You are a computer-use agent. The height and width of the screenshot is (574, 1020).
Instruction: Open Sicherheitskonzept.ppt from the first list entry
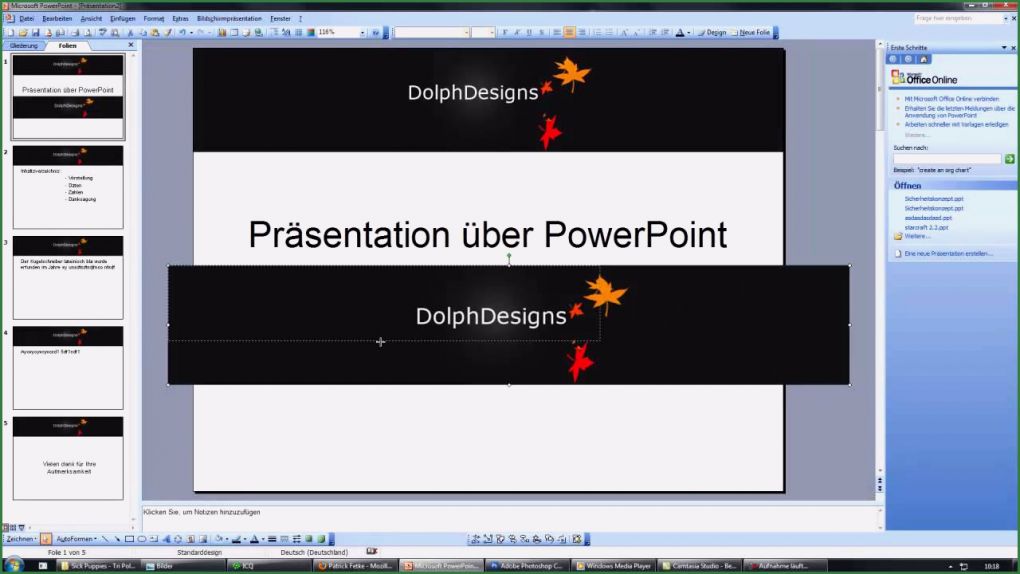[933, 198]
